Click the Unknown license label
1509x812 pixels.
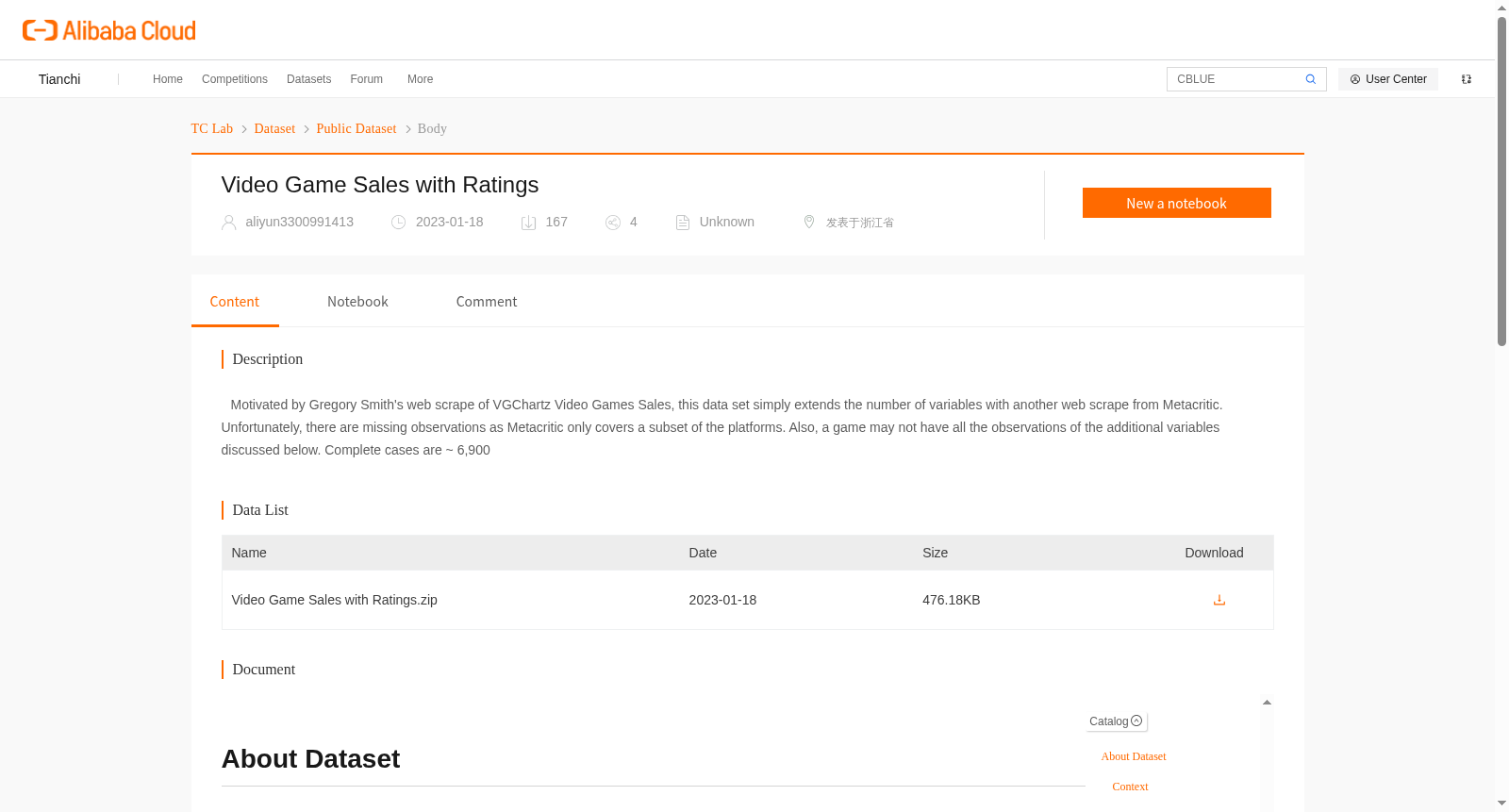[727, 222]
